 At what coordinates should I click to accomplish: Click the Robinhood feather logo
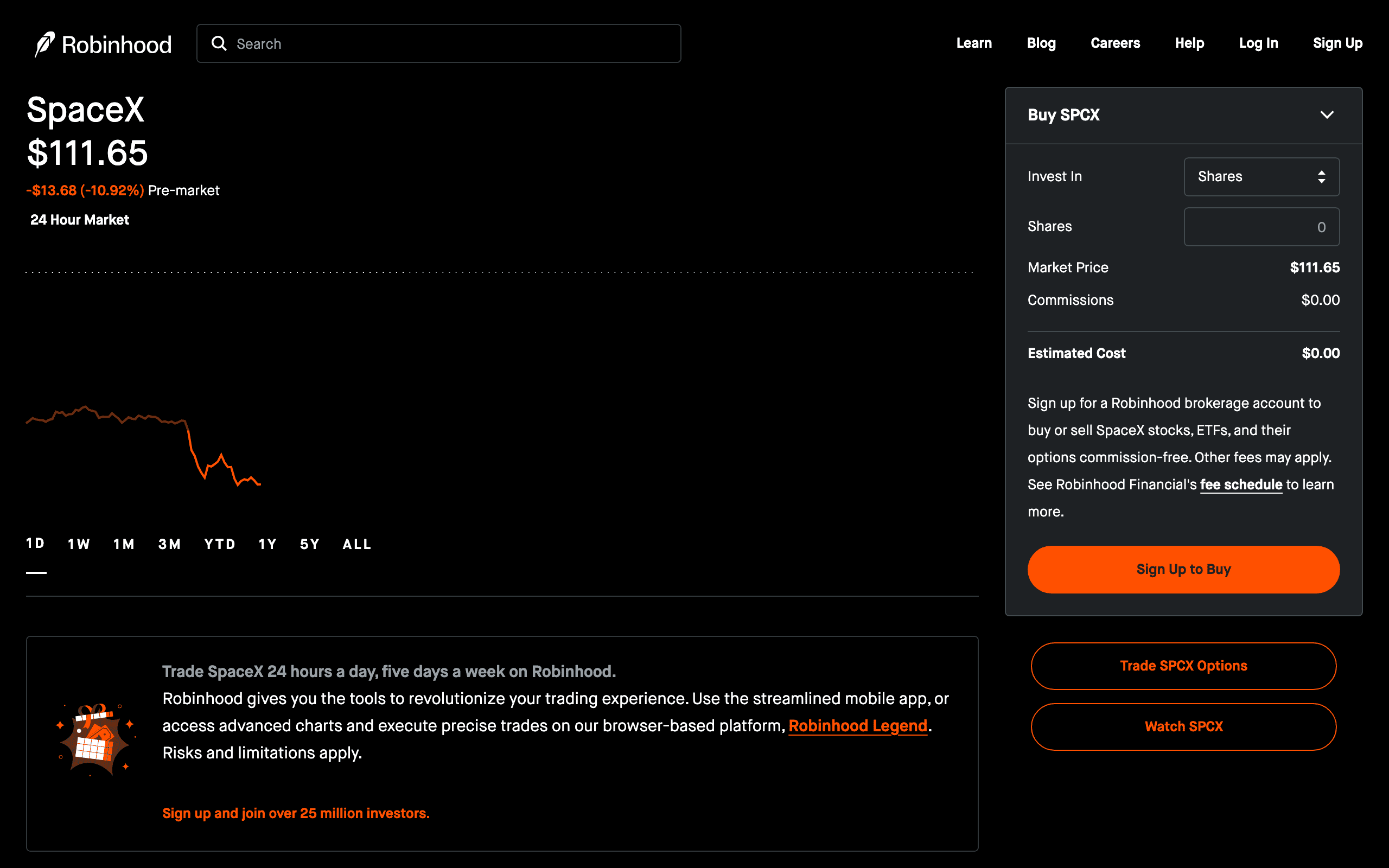(x=45, y=44)
